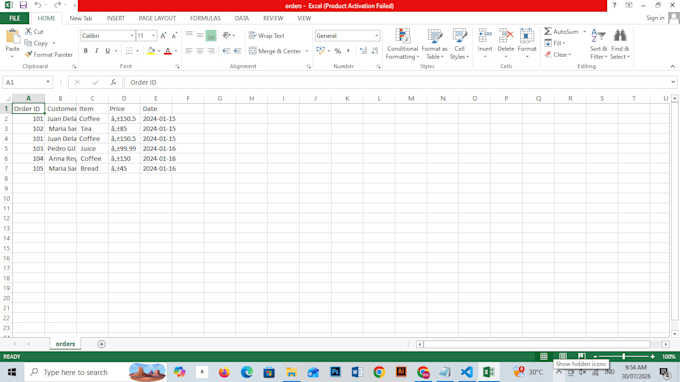Open the Sort & Filter menu
Image resolution: width=680 pixels, height=382 pixels.
(x=598, y=44)
